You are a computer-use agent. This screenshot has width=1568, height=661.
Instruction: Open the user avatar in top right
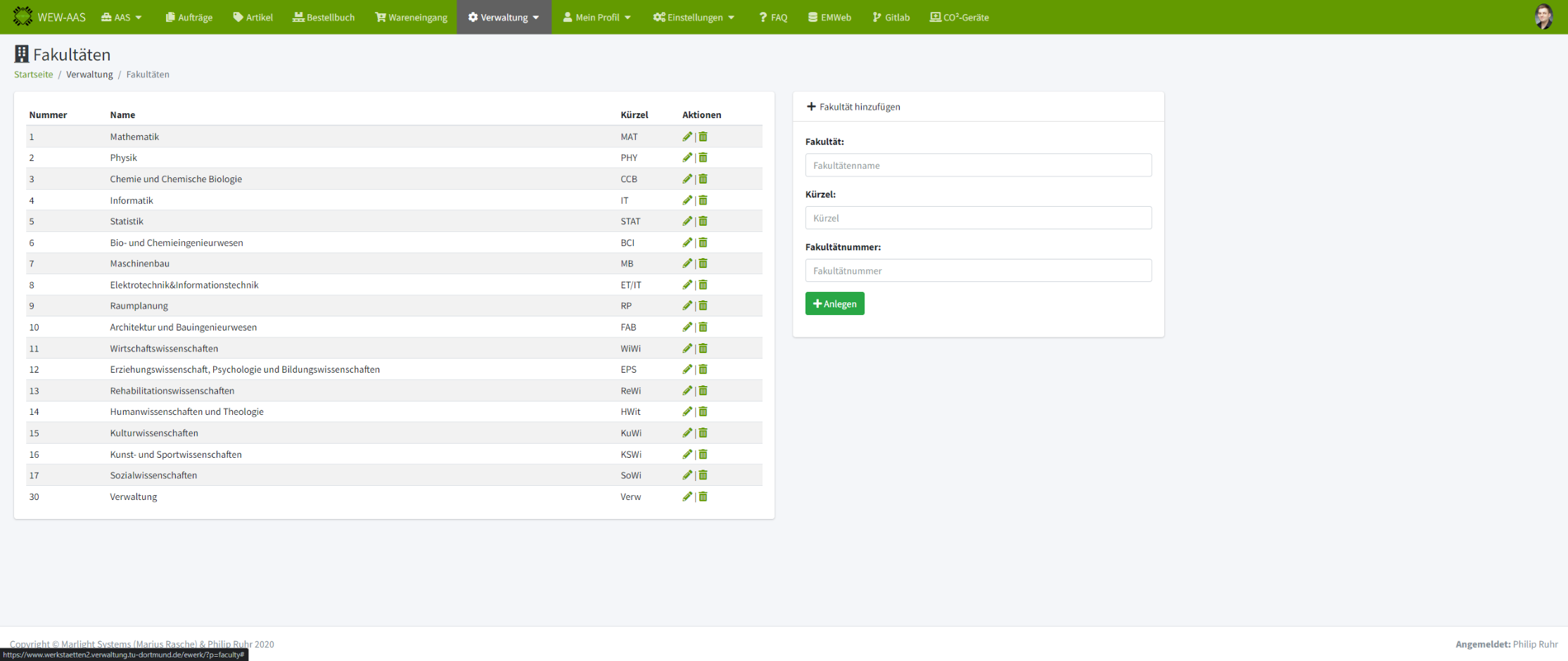point(1543,17)
